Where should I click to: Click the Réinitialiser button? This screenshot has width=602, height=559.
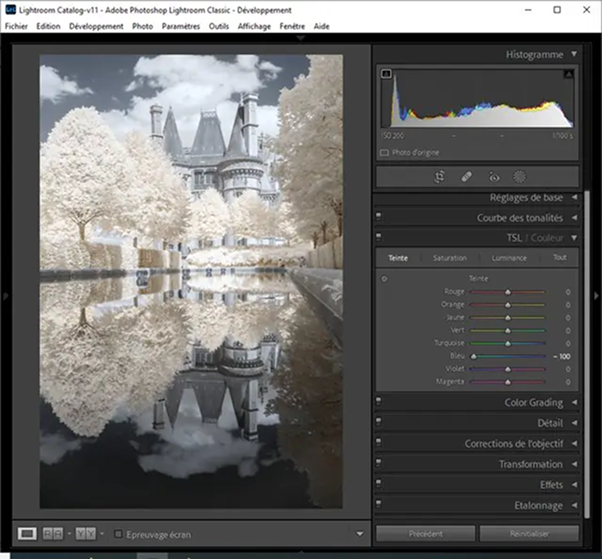point(529,534)
